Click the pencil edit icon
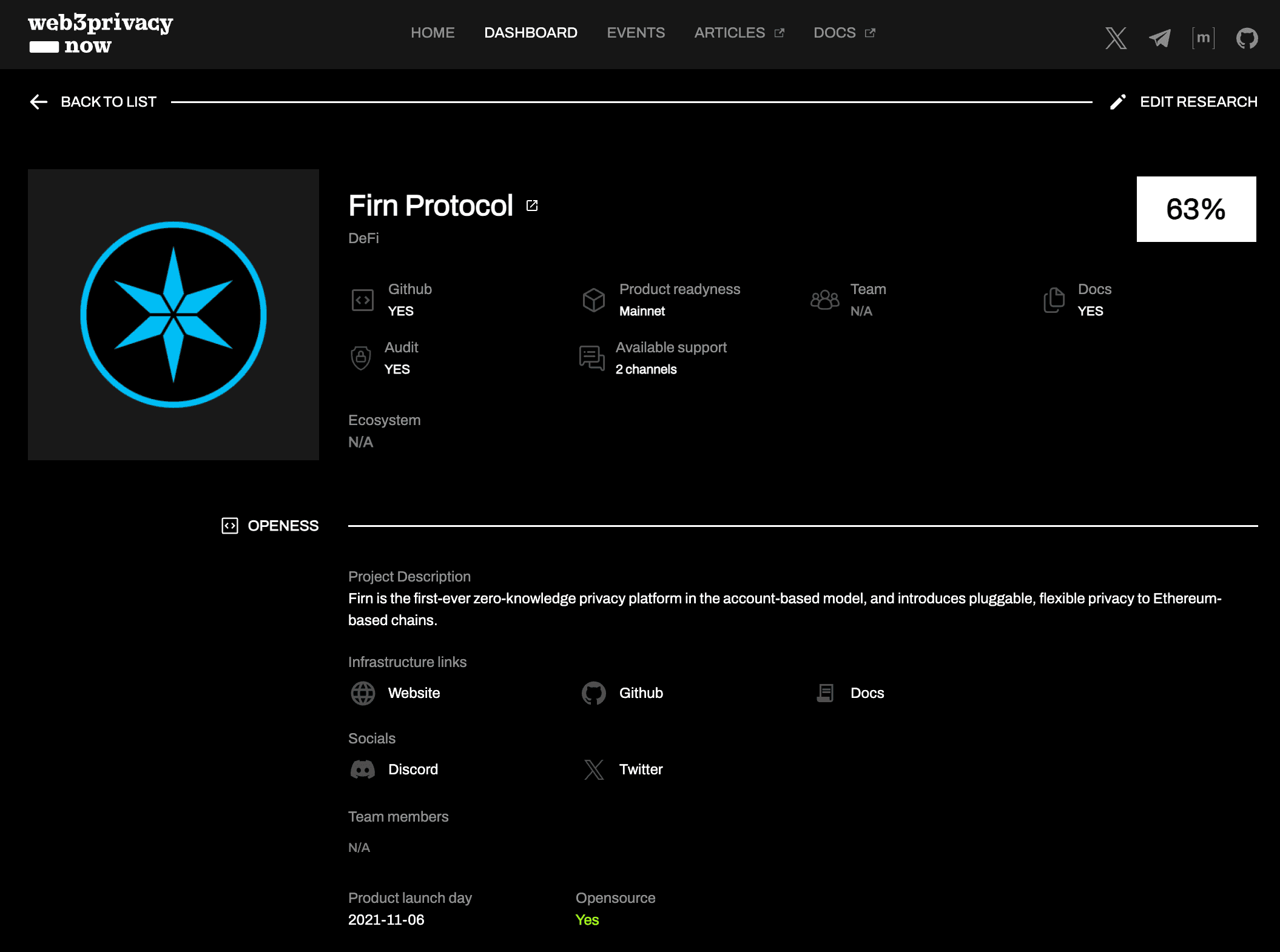Image resolution: width=1280 pixels, height=952 pixels. click(1117, 102)
